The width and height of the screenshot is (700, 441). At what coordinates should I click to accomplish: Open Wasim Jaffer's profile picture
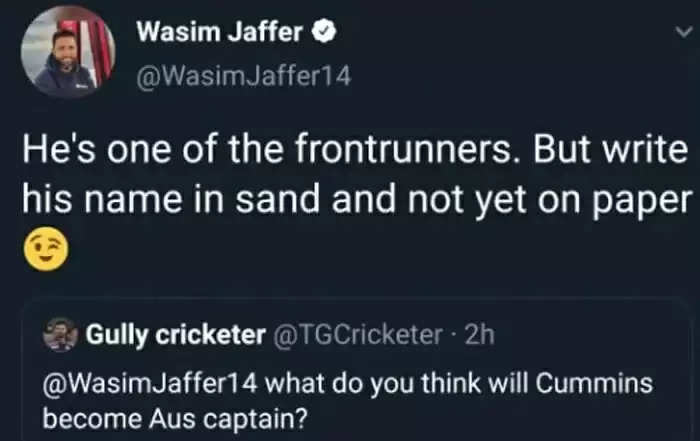[x=68, y=51]
